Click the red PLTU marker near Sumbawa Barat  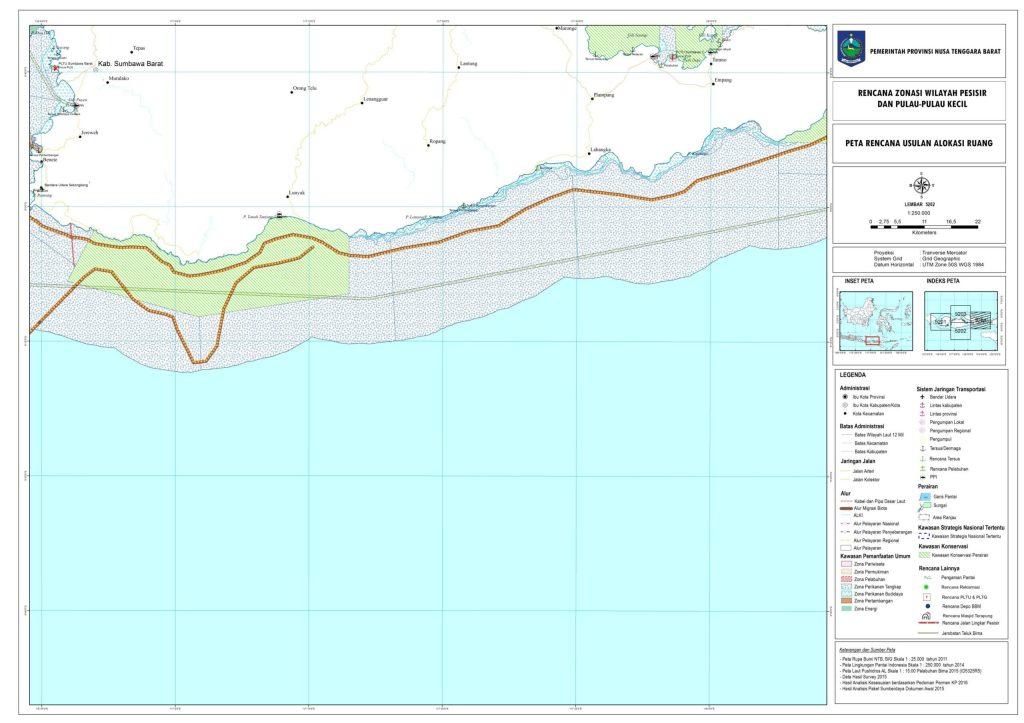(55, 67)
